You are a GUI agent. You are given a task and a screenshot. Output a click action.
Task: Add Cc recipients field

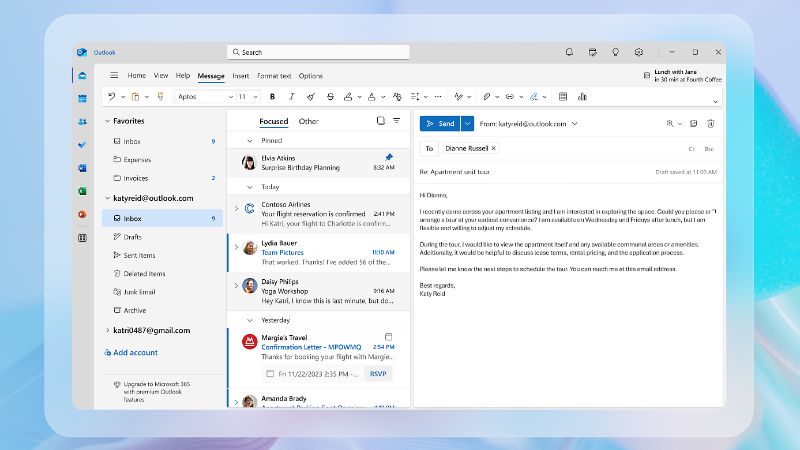tap(691, 149)
